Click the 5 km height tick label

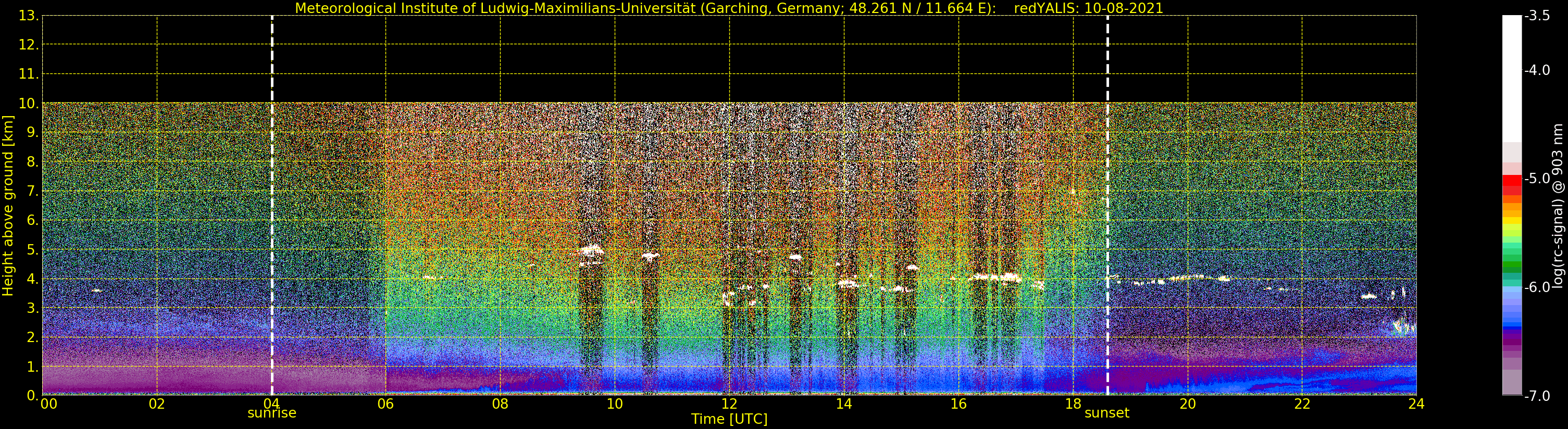pos(32,250)
